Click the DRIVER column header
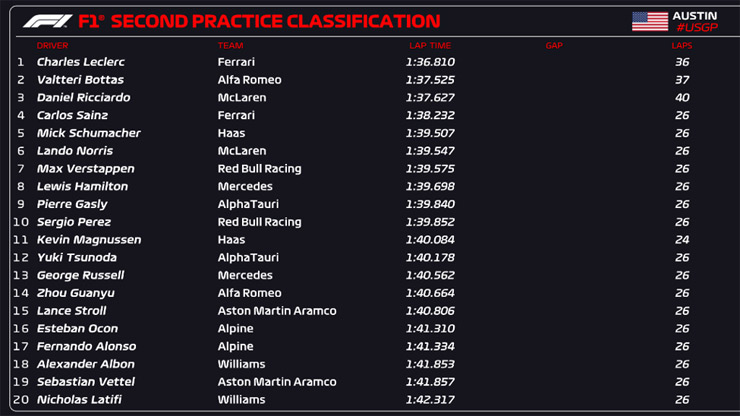This screenshot has height=416, width=740. tap(52, 45)
